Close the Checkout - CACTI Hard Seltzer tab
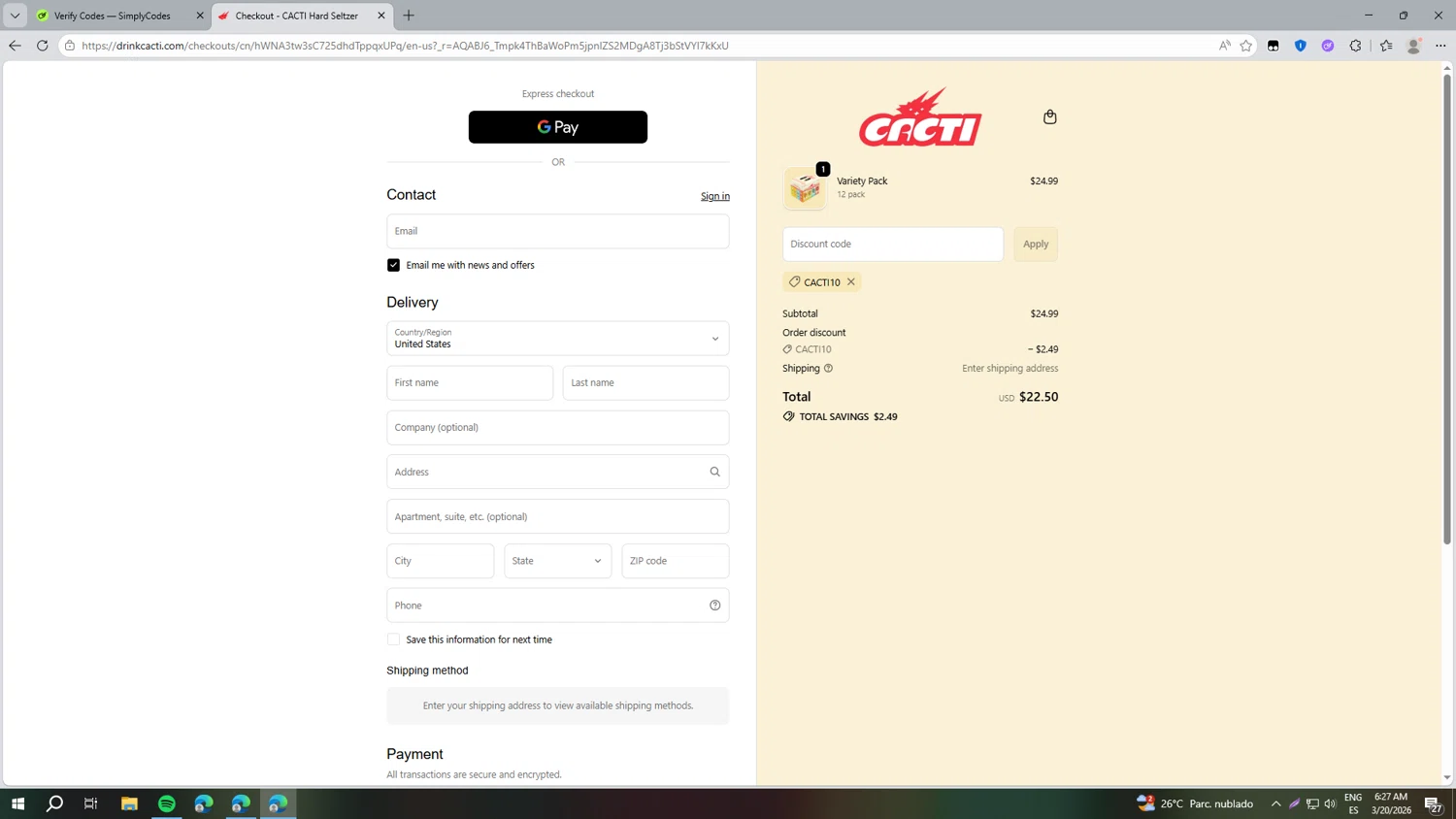 pyautogui.click(x=381, y=16)
